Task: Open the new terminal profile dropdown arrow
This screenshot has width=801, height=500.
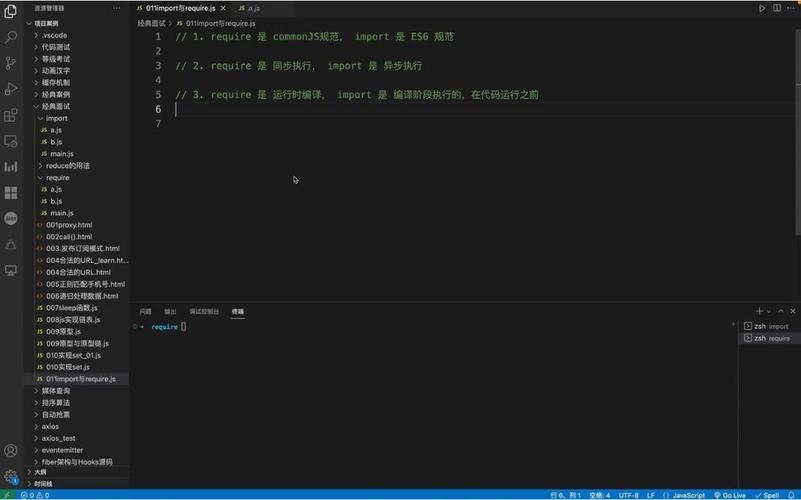Action: (769, 312)
